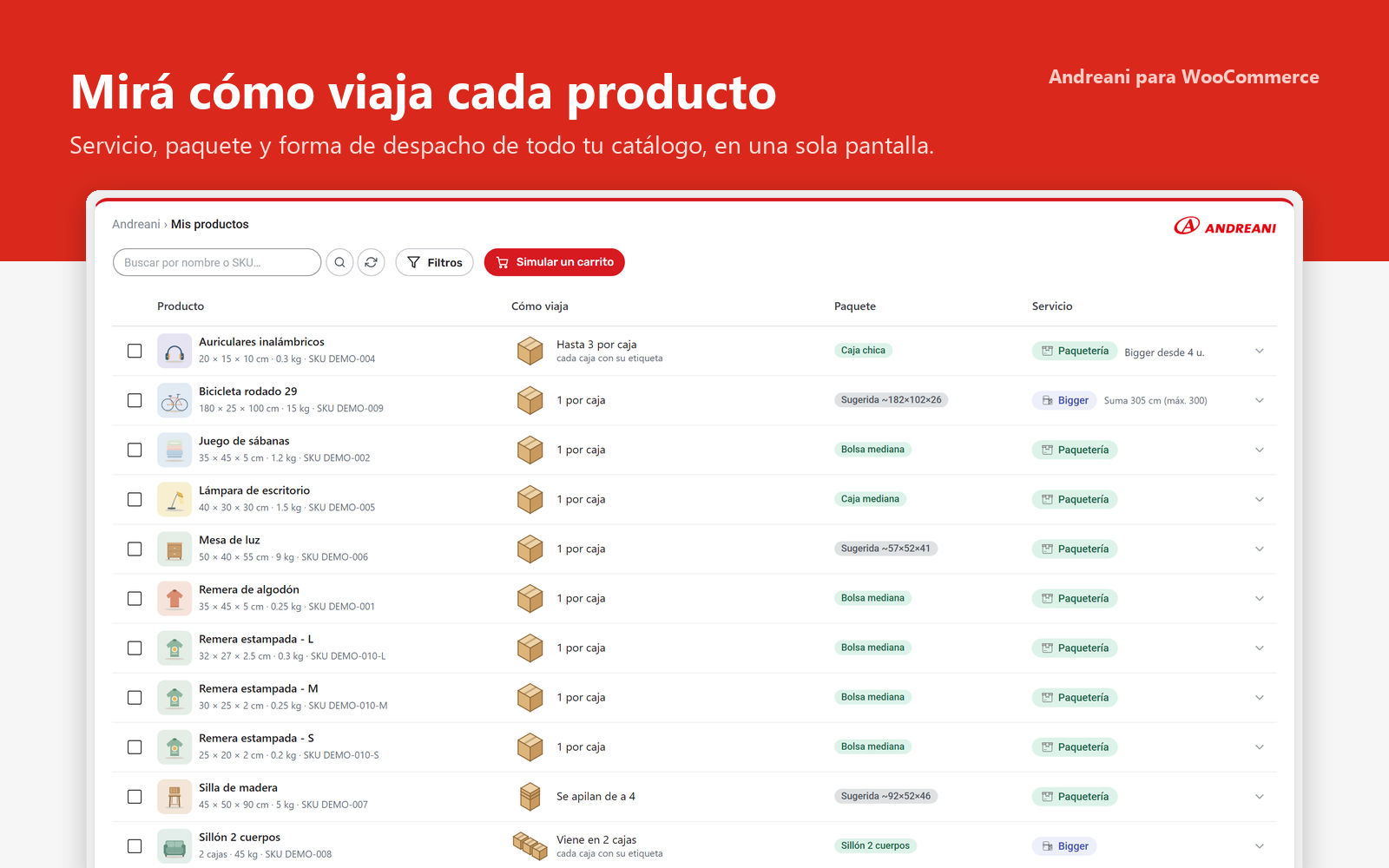Click the Simular un carrito button
Screen dimensions: 1389x868
pyautogui.click(x=554, y=262)
